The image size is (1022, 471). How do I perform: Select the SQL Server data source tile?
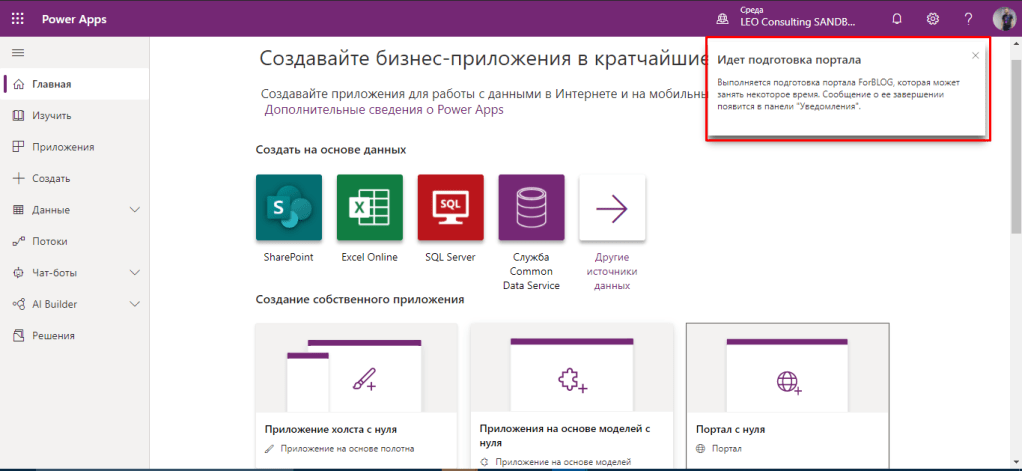(x=450, y=207)
